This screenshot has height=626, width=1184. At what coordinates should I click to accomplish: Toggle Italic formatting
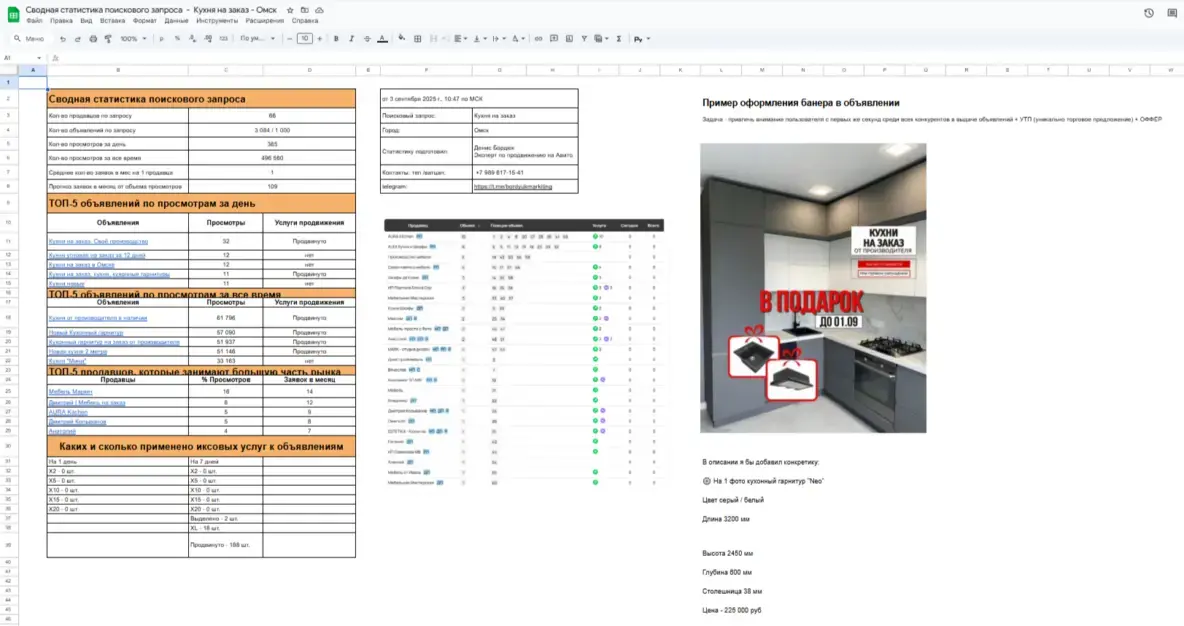(351, 39)
